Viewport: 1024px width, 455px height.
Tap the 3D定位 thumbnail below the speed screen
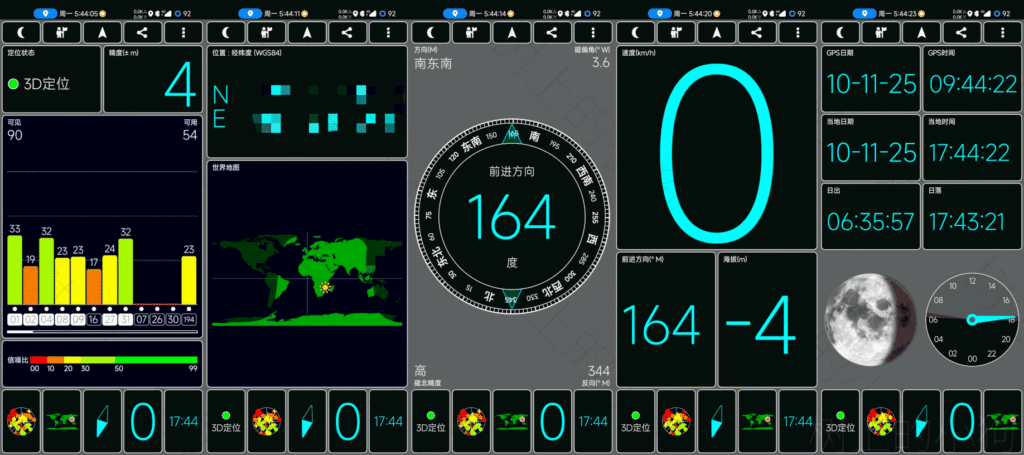pos(635,421)
